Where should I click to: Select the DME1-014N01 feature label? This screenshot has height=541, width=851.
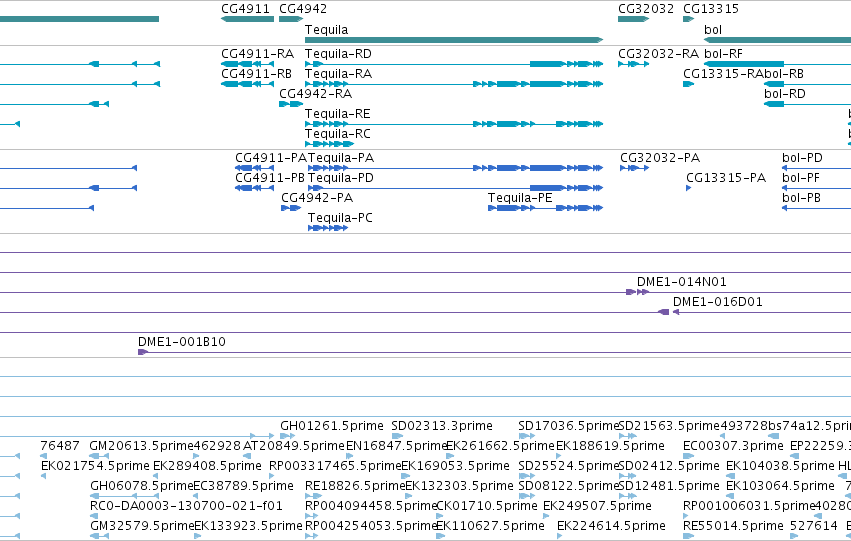[681, 282]
